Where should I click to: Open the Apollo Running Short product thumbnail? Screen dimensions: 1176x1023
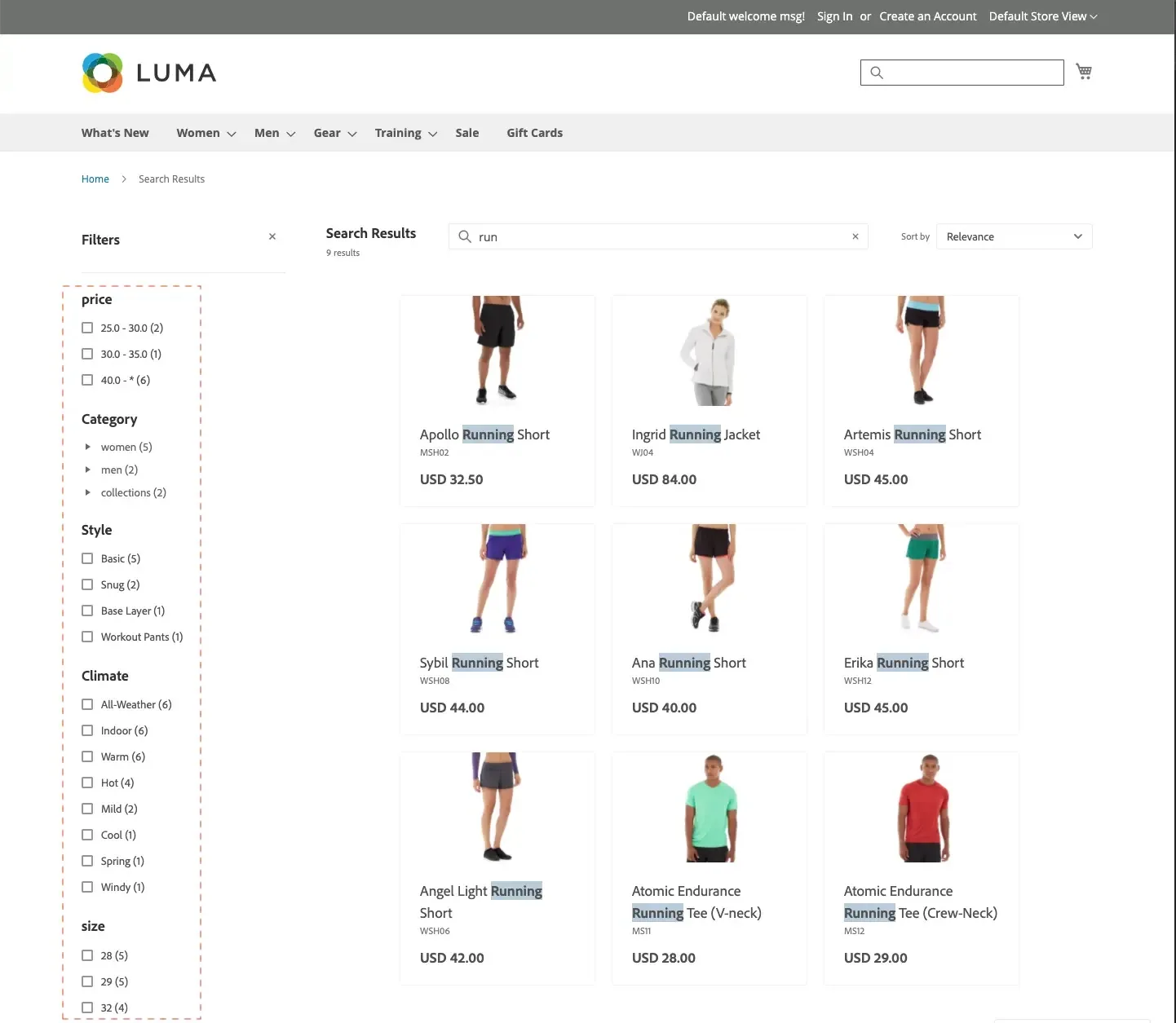pyautogui.click(x=497, y=352)
